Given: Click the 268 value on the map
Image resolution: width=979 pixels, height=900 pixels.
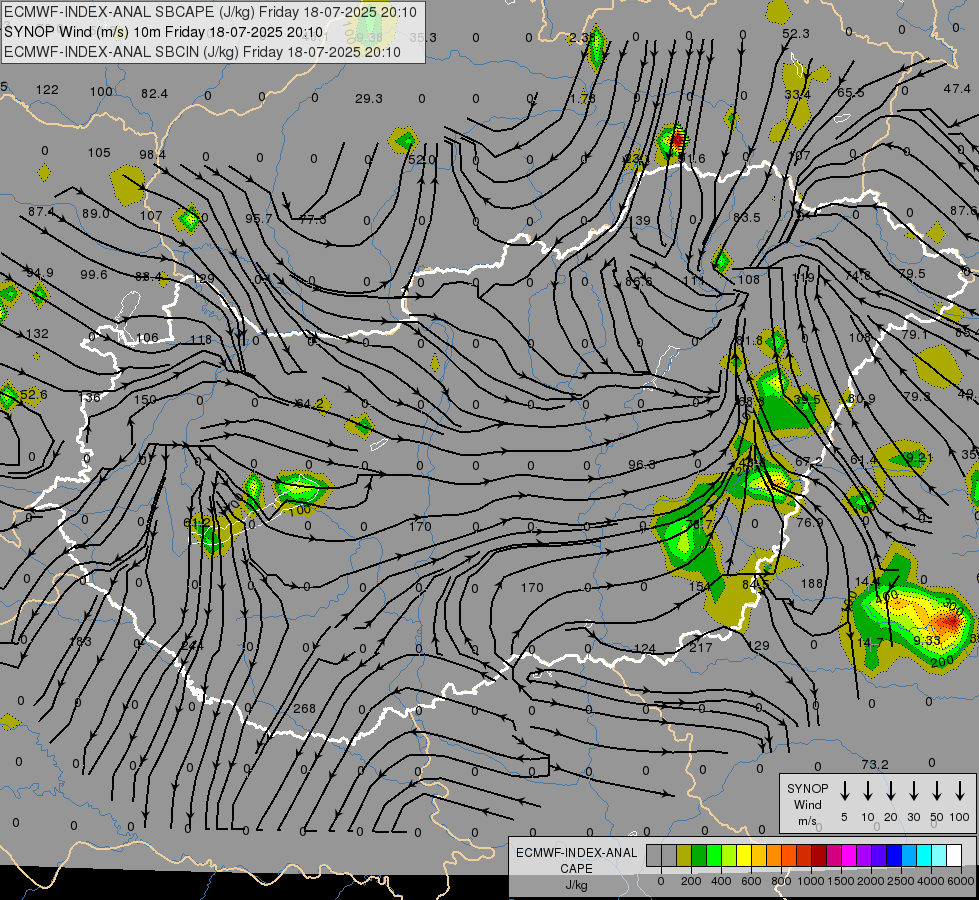Looking at the screenshot, I should [x=304, y=708].
